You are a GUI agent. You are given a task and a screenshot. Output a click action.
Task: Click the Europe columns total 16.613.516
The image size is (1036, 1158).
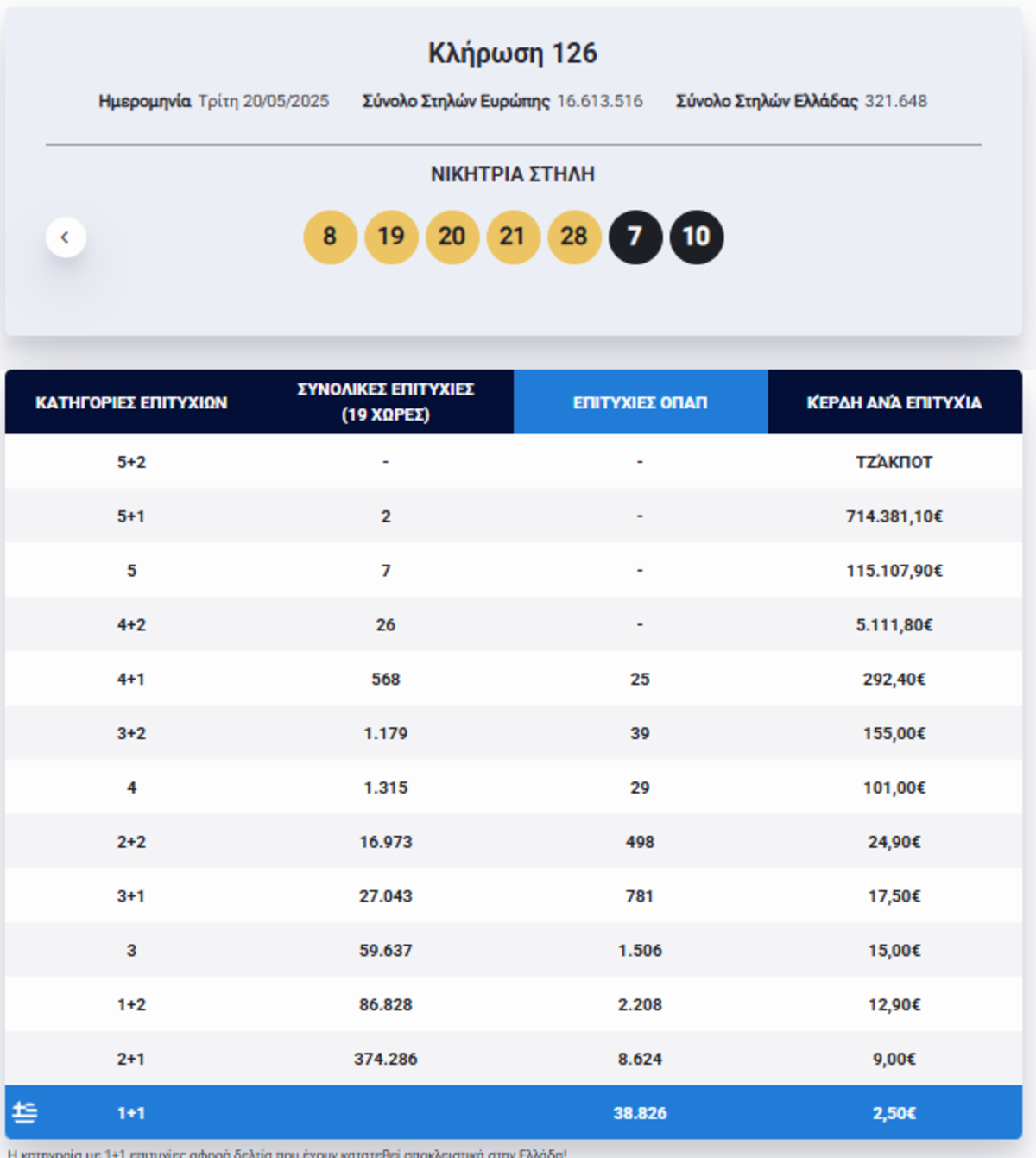click(x=600, y=101)
